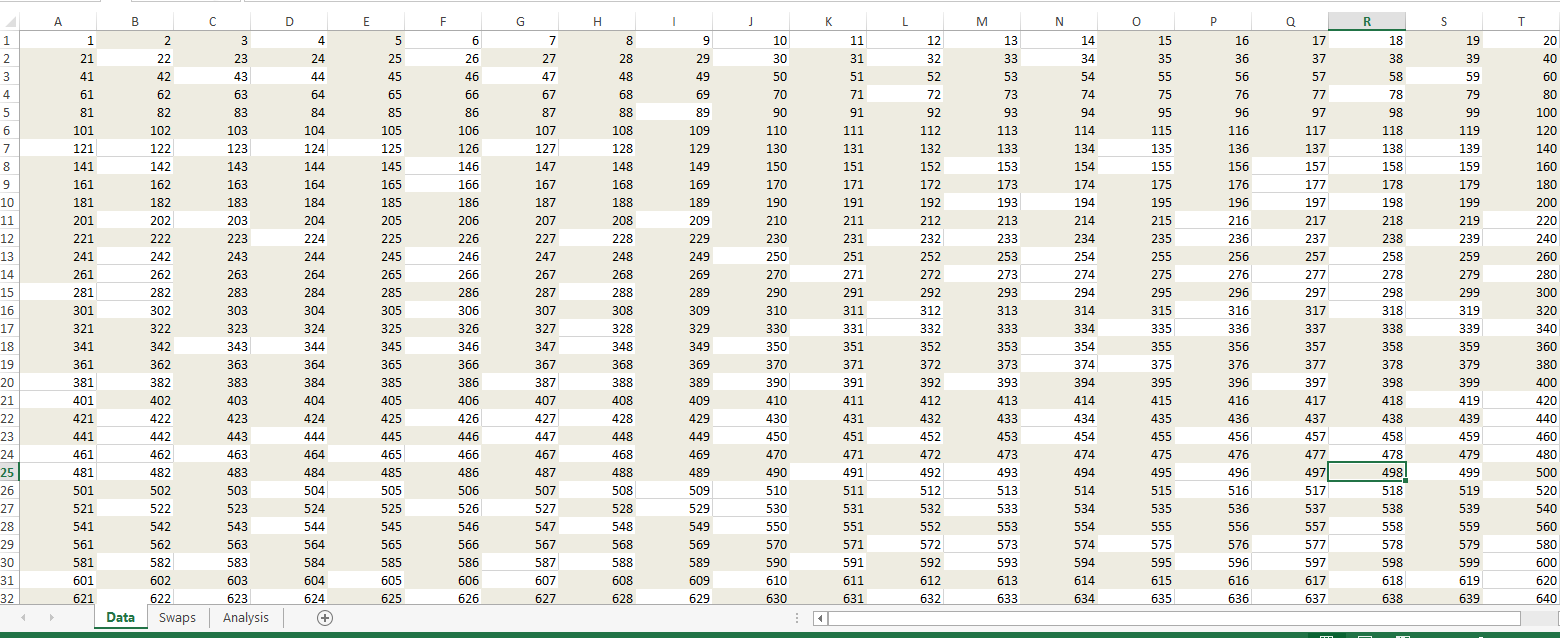Click the cell containing 343
Image resolution: width=1560 pixels, height=638 pixels.
(212, 346)
